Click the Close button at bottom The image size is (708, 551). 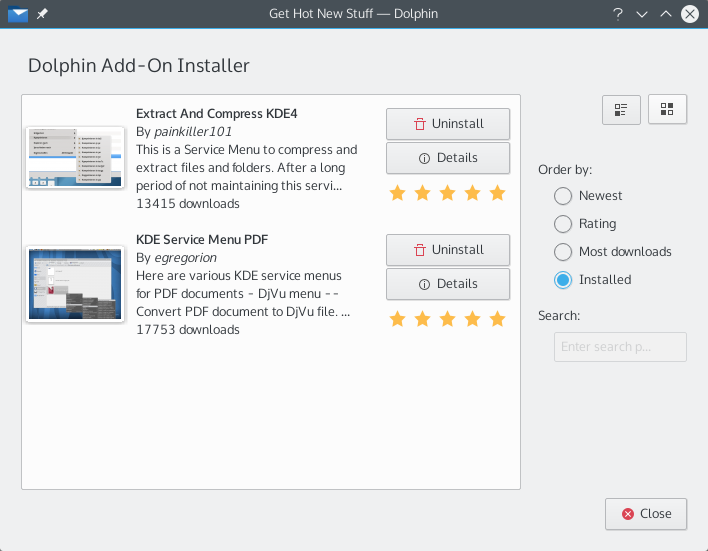[646, 514]
